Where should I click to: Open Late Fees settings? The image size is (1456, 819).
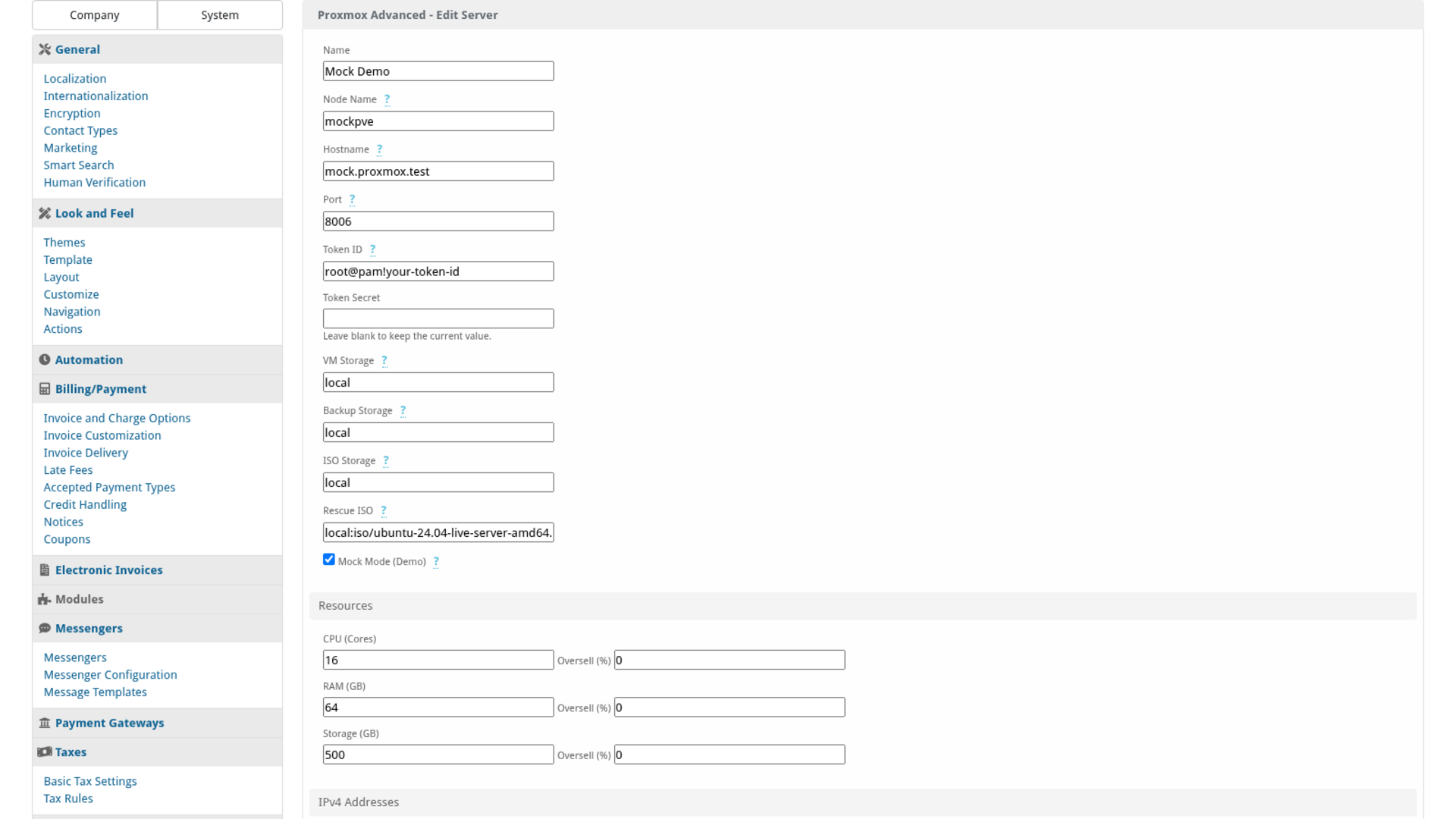[68, 470]
